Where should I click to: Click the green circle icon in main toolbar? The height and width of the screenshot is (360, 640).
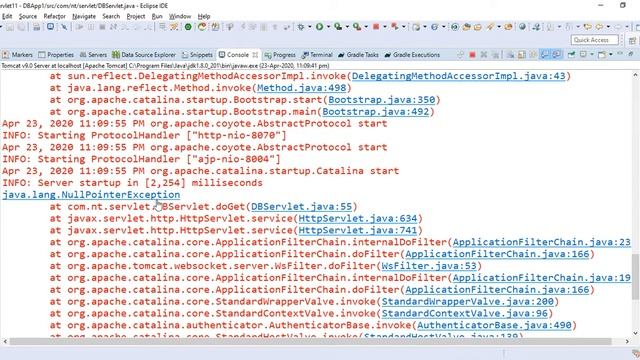188,27
